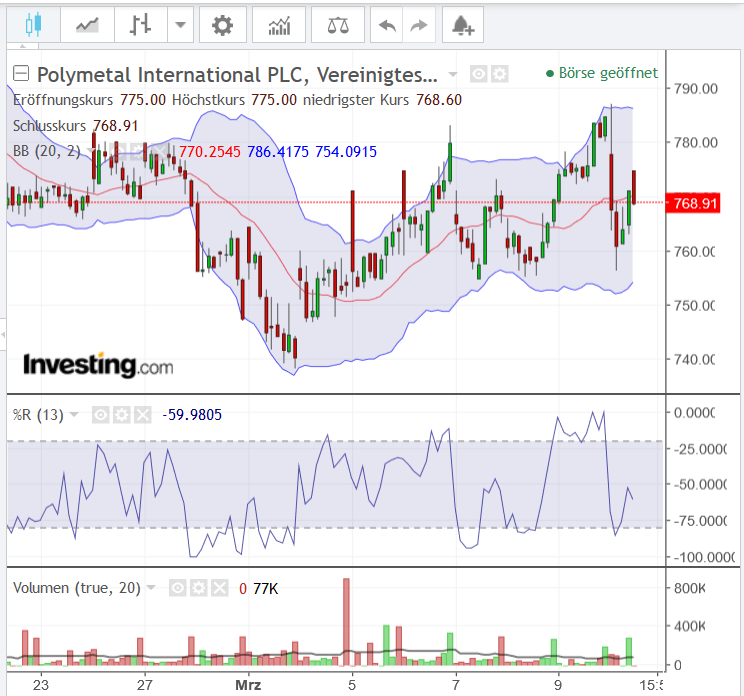Click the Volumen 77K value

coord(266,589)
